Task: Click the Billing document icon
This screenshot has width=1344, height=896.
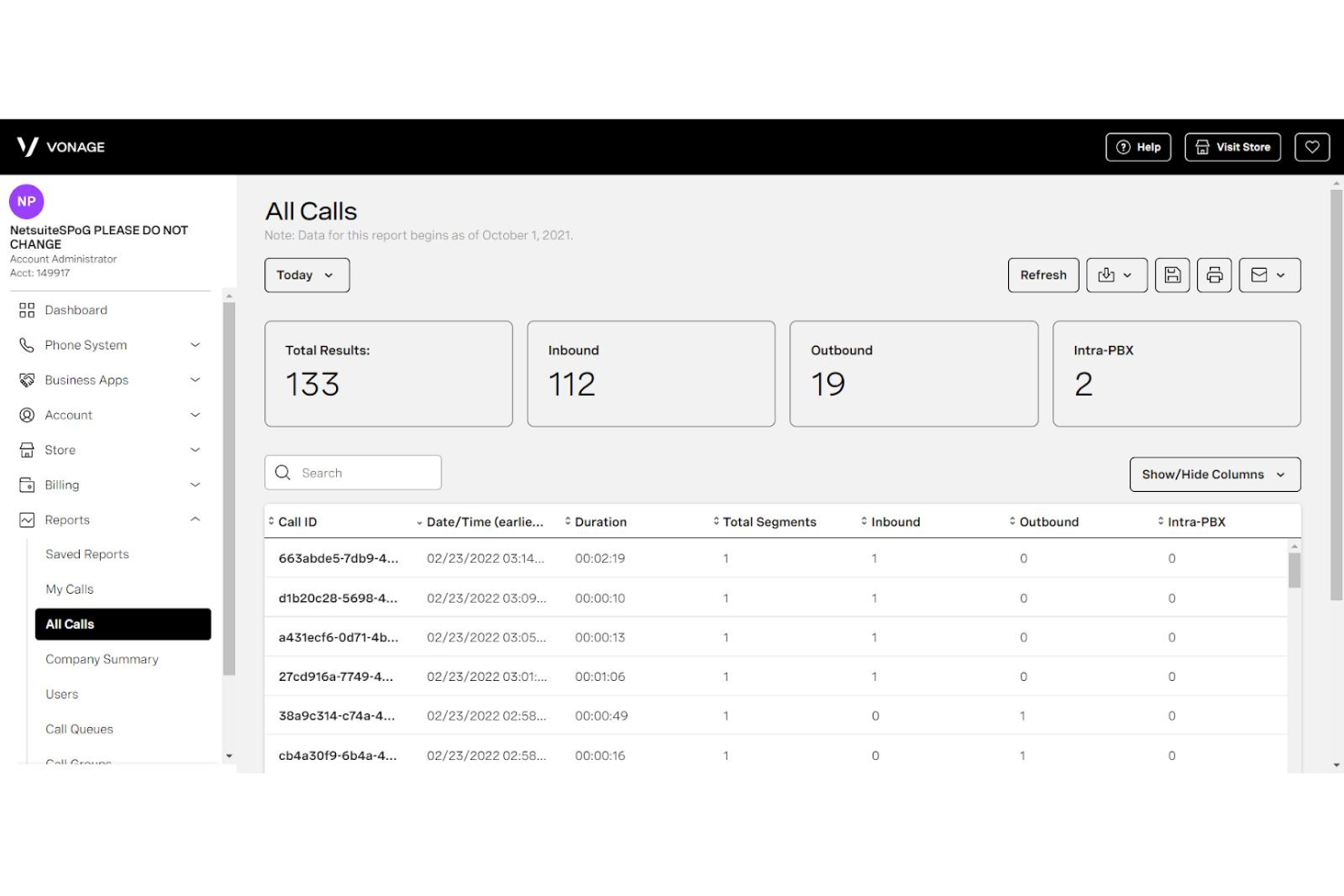Action: (26, 485)
